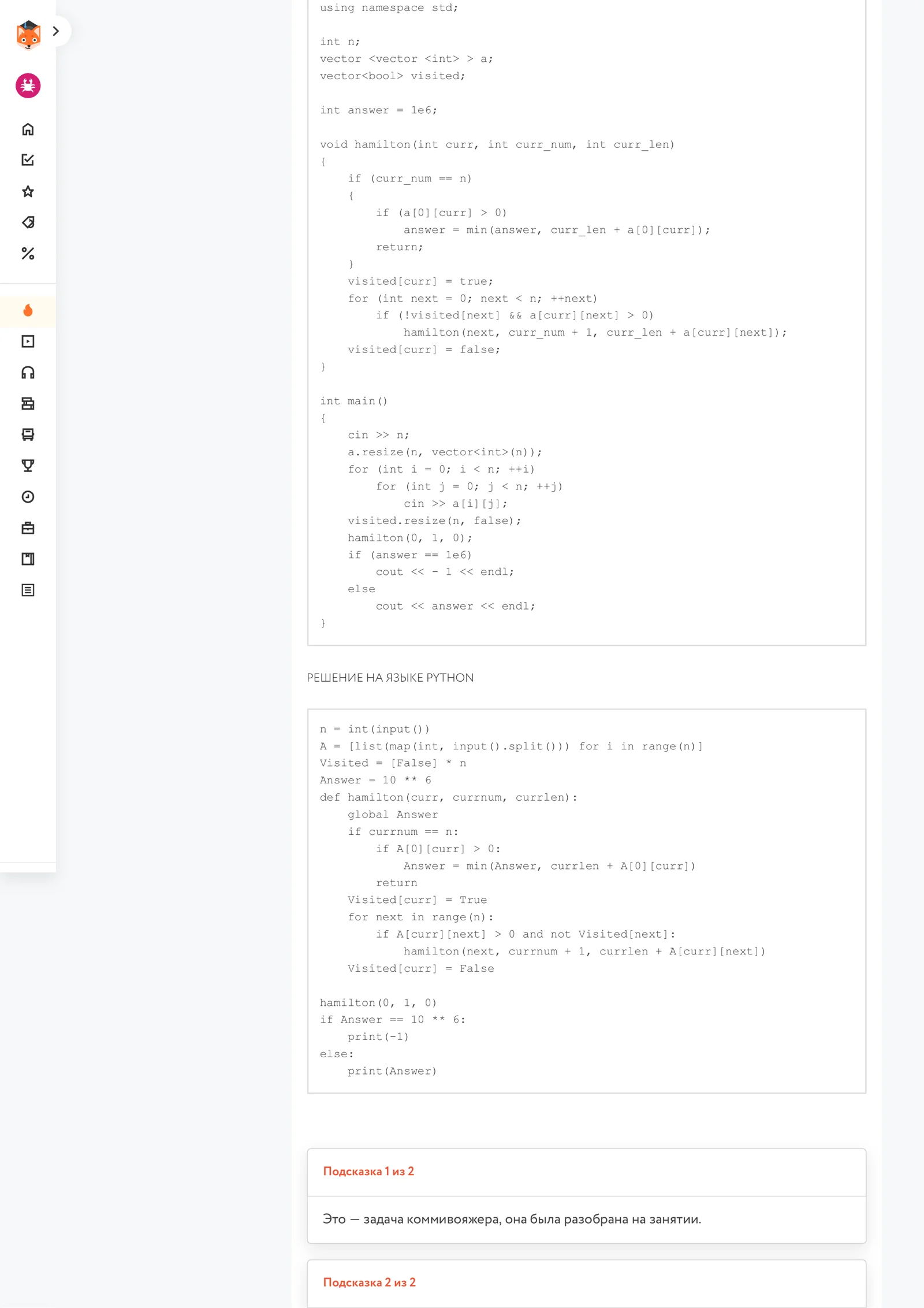Open the pink crab profile avatar
Image resolution: width=924 pixels, height=1308 pixels.
click(28, 86)
